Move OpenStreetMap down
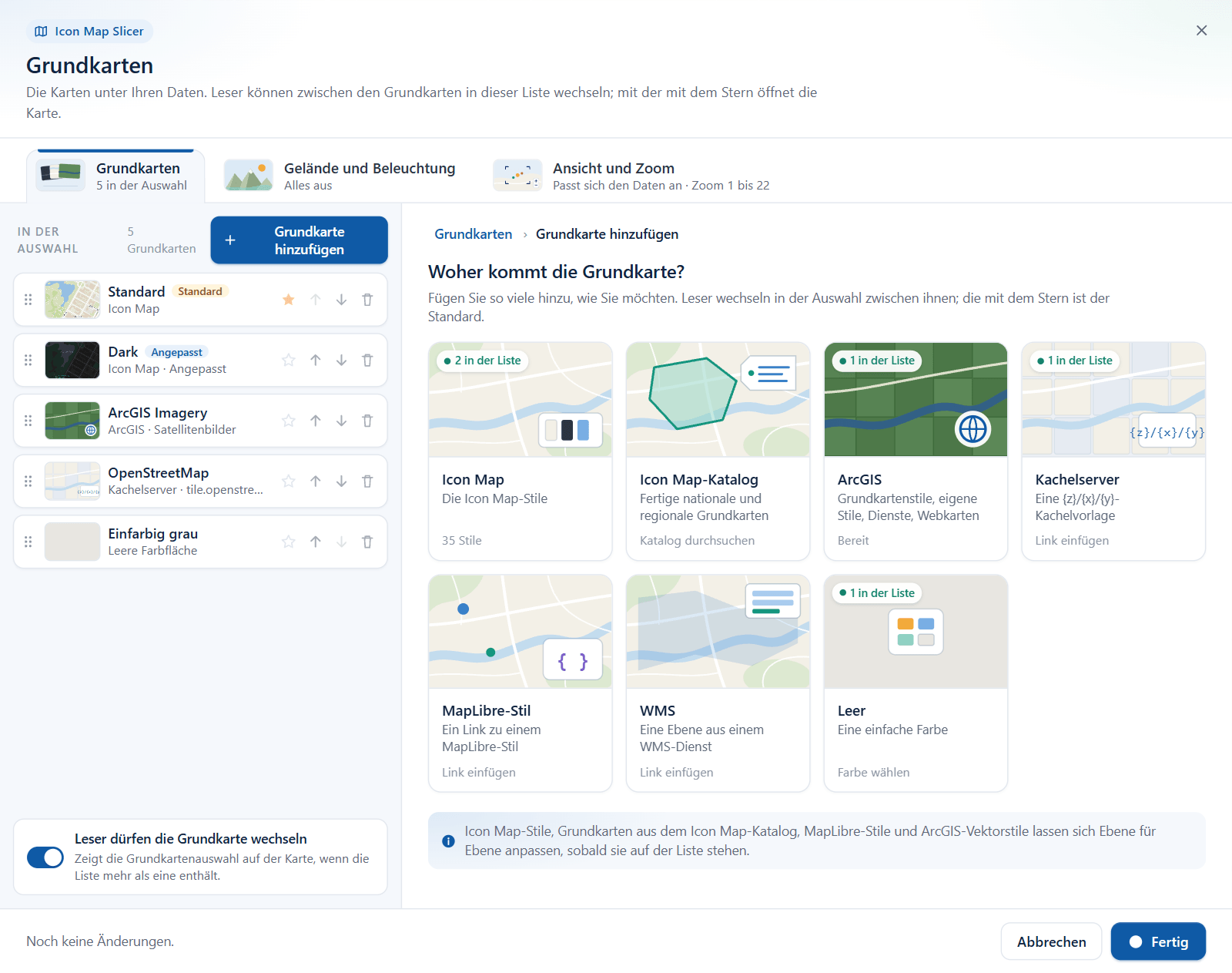The height and width of the screenshot is (973, 1232). pos(341,481)
